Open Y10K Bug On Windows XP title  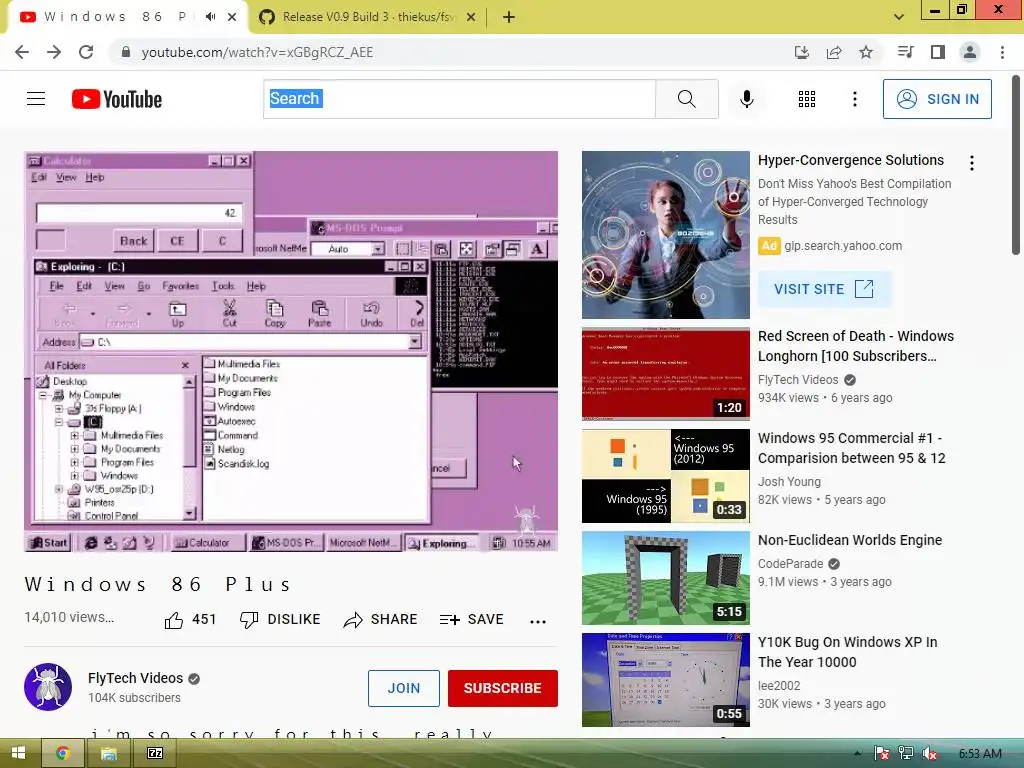[x=847, y=652]
